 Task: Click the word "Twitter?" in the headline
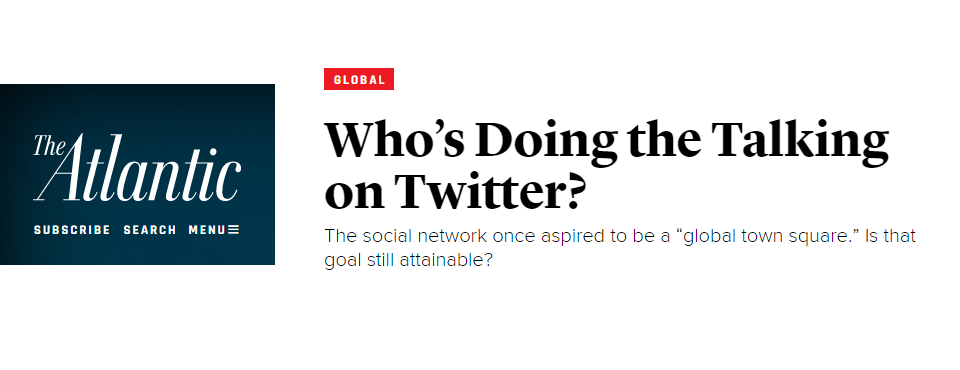pos(487,191)
